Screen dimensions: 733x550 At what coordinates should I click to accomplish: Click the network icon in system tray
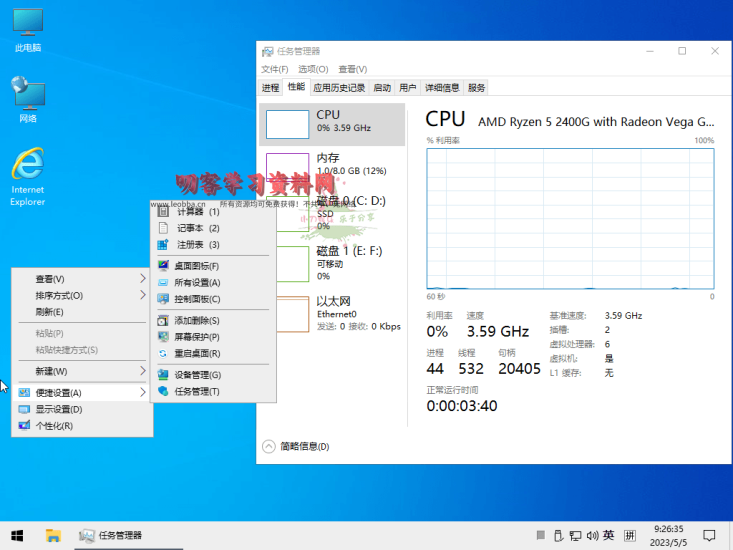pyautogui.click(x=575, y=536)
